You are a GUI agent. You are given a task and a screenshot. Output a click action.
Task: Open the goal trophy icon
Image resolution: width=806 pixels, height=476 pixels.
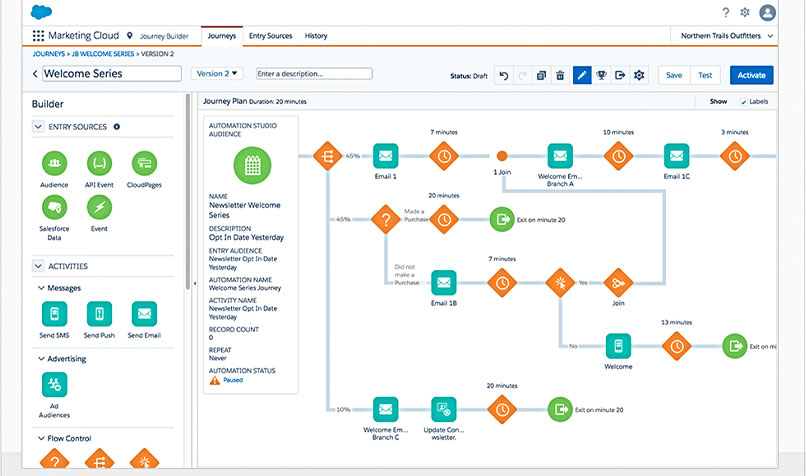[x=601, y=76]
